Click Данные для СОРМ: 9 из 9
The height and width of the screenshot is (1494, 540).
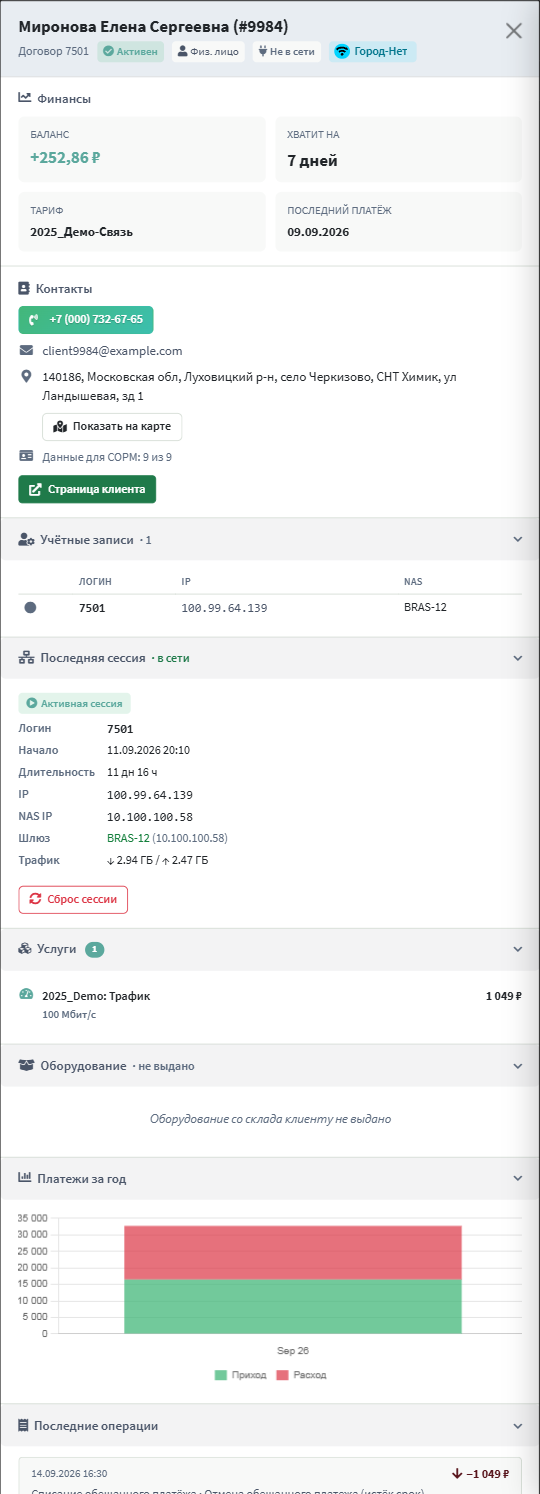(x=107, y=457)
